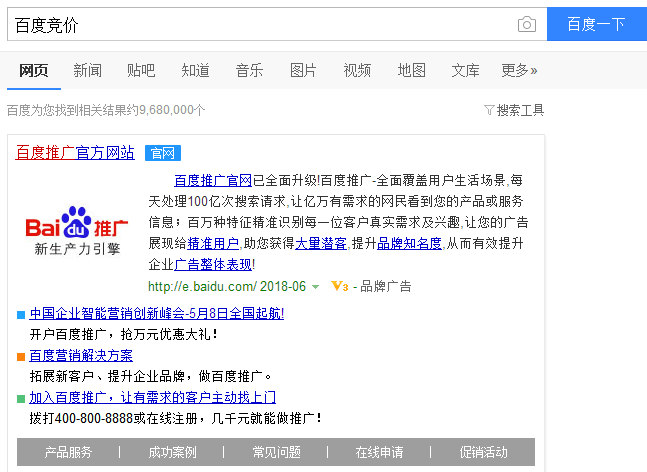Click the 百度一下 search button
647x472 pixels.
(597, 24)
